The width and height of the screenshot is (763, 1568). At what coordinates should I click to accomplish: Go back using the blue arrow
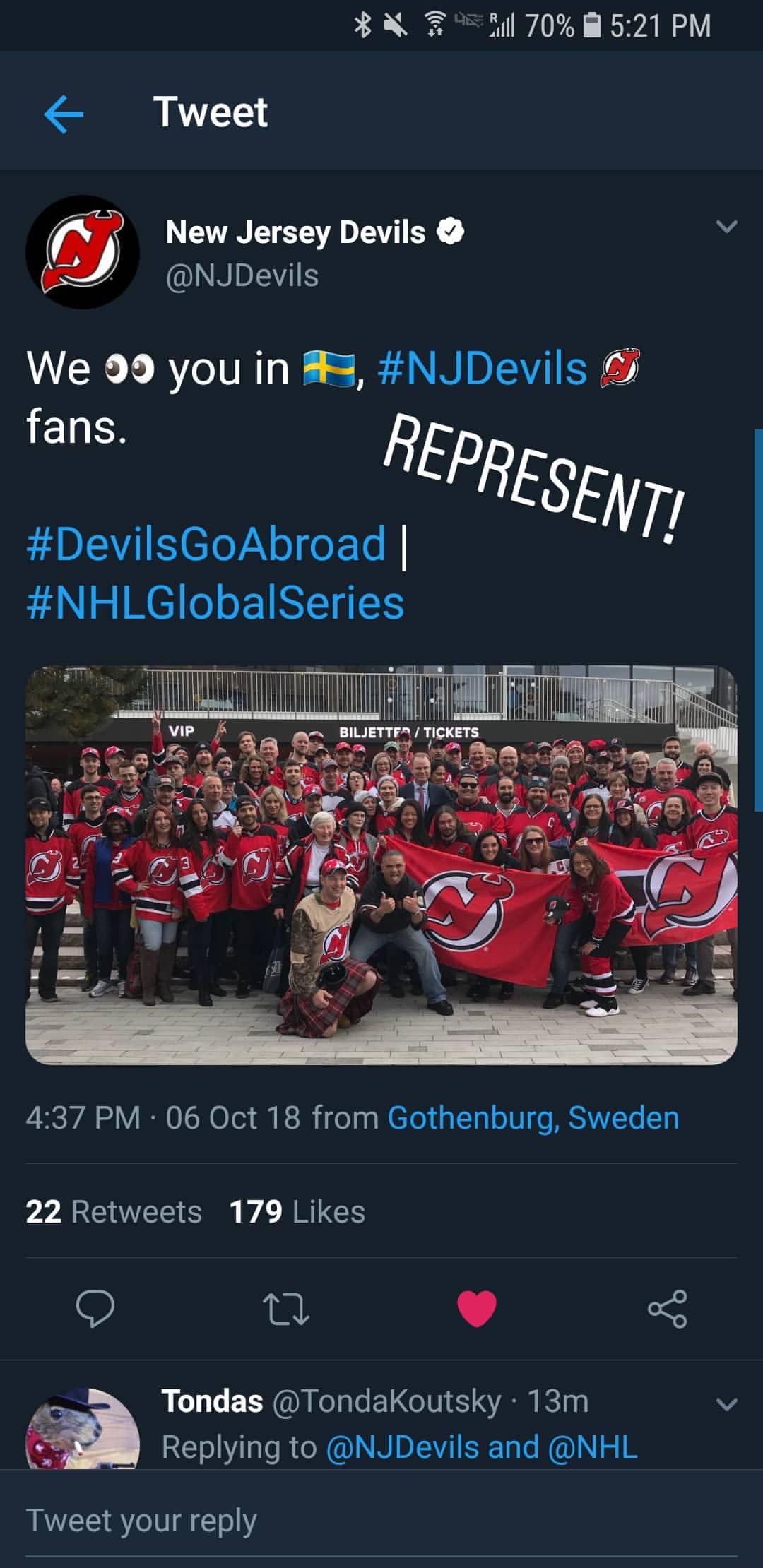(64, 113)
